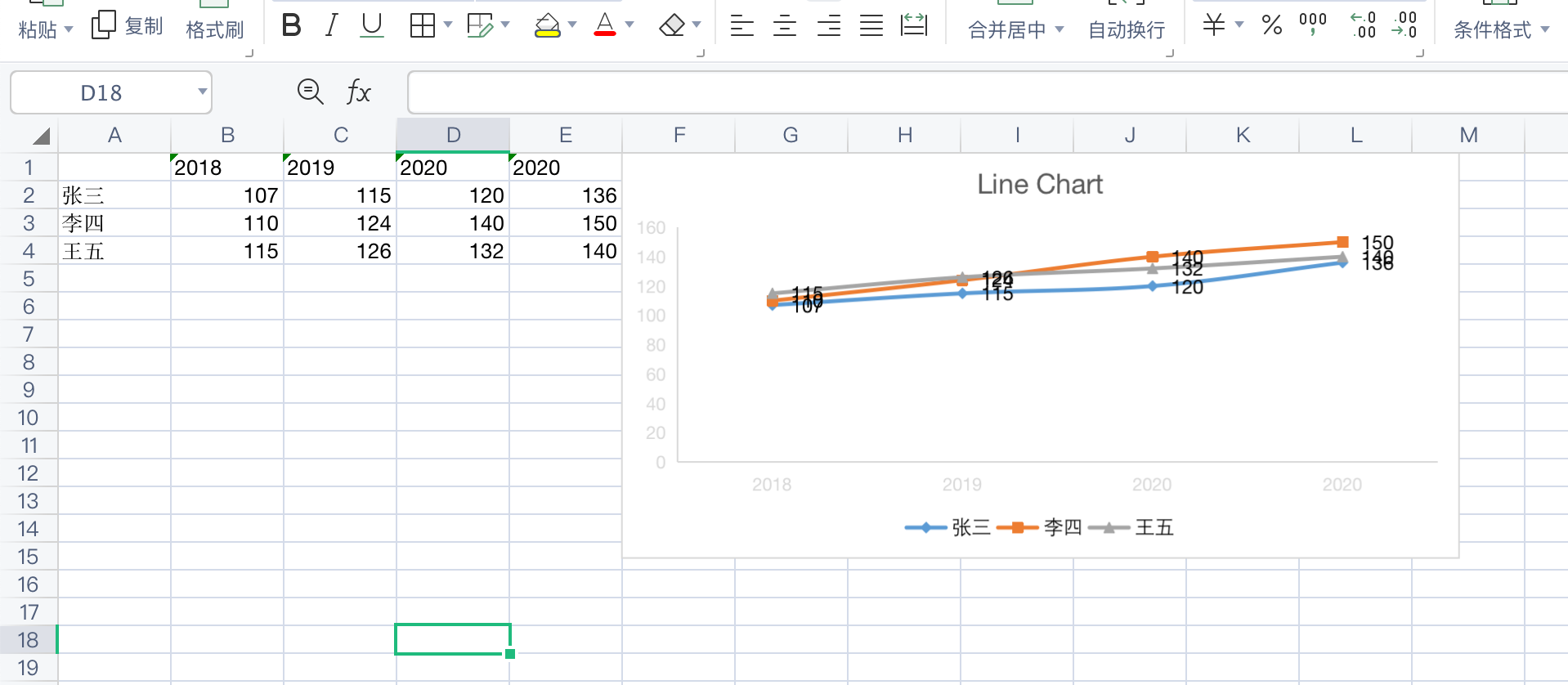Click the Copy (复制) icon
This screenshot has height=685, width=1568.
pyautogui.click(x=104, y=25)
